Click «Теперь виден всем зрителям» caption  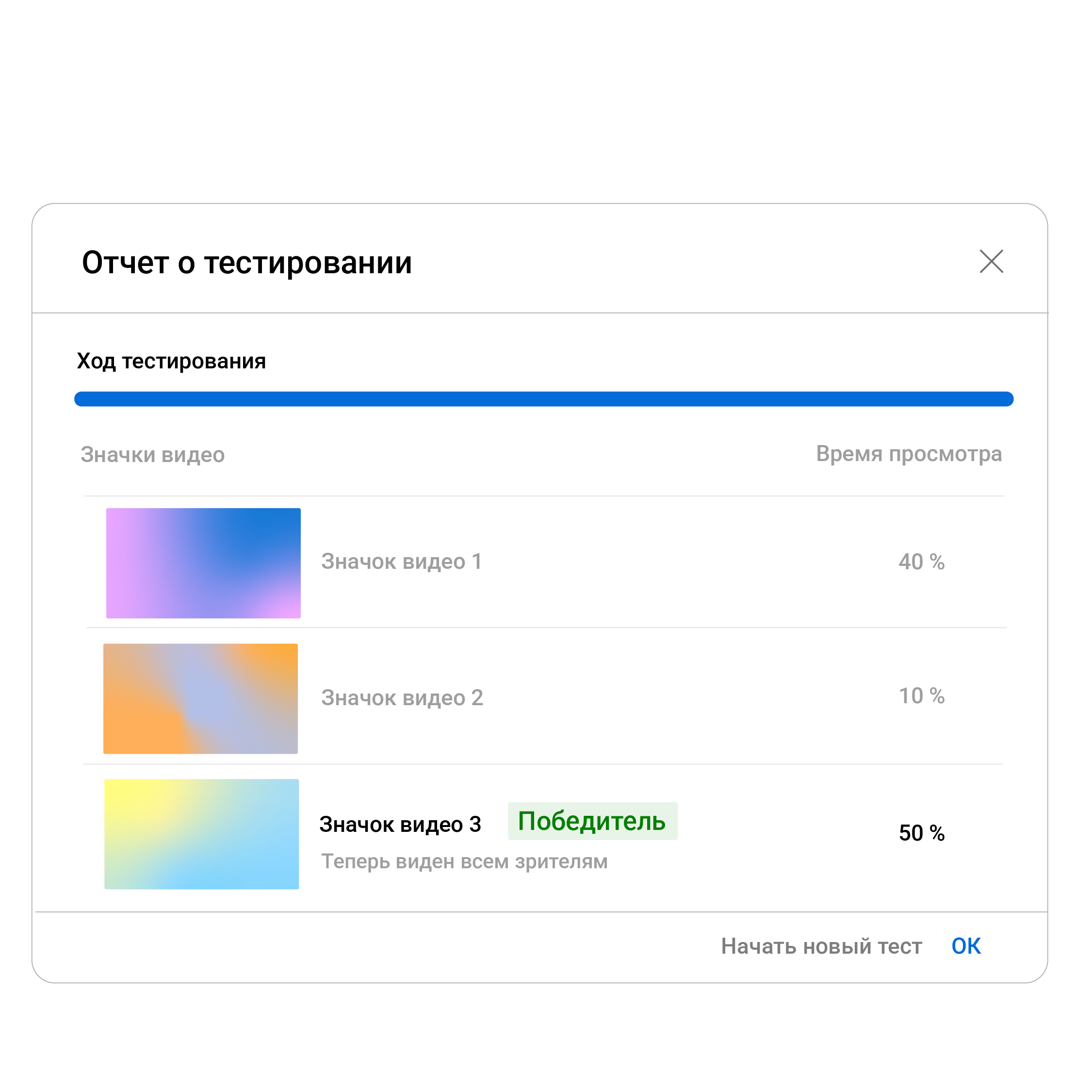pos(464,861)
